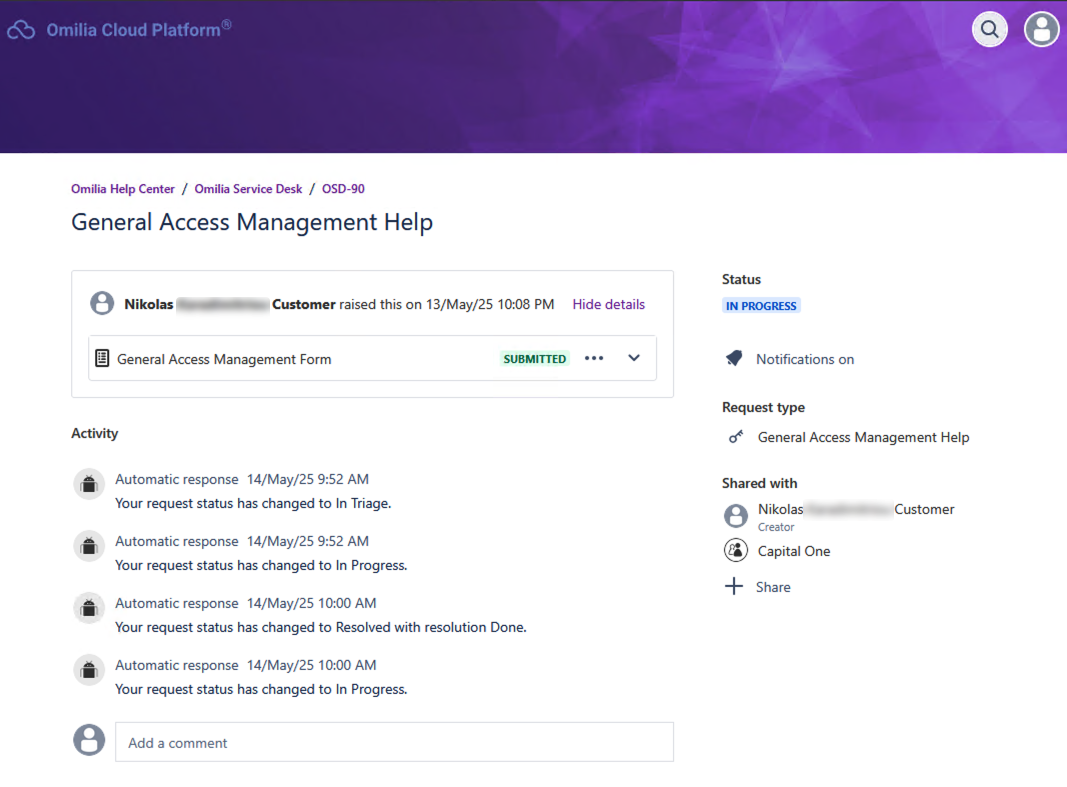Click the IN PROGRESS status badge
The image size is (1067, 787).
(761, 306)
